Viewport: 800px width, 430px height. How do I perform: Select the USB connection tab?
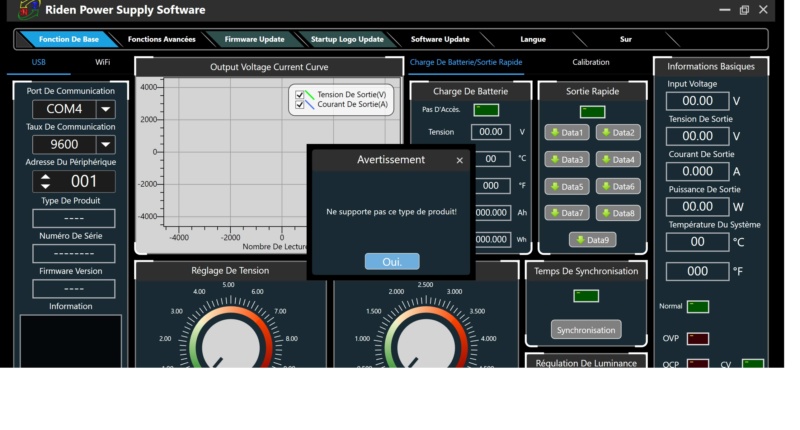click(39, 62)
